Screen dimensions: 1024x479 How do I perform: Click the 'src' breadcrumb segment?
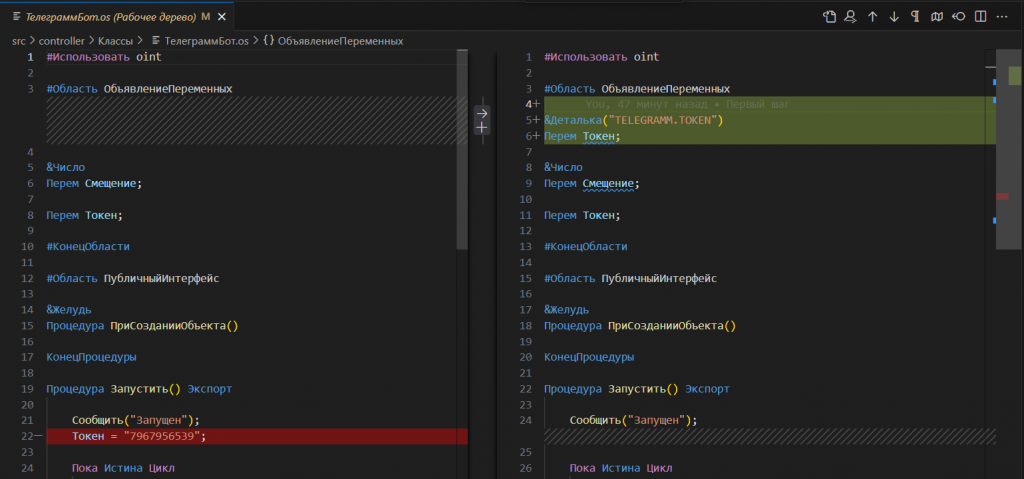click(x=19, y=41)
